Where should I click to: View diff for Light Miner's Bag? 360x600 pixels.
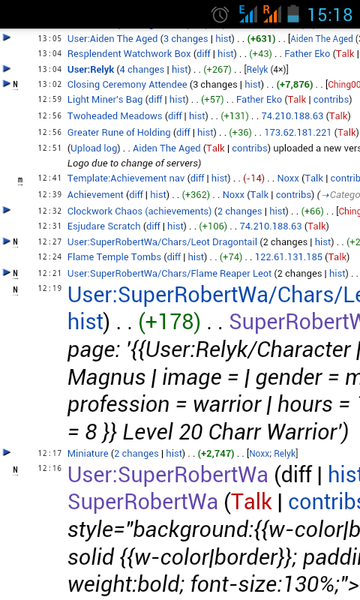click(x=155, y=99)
